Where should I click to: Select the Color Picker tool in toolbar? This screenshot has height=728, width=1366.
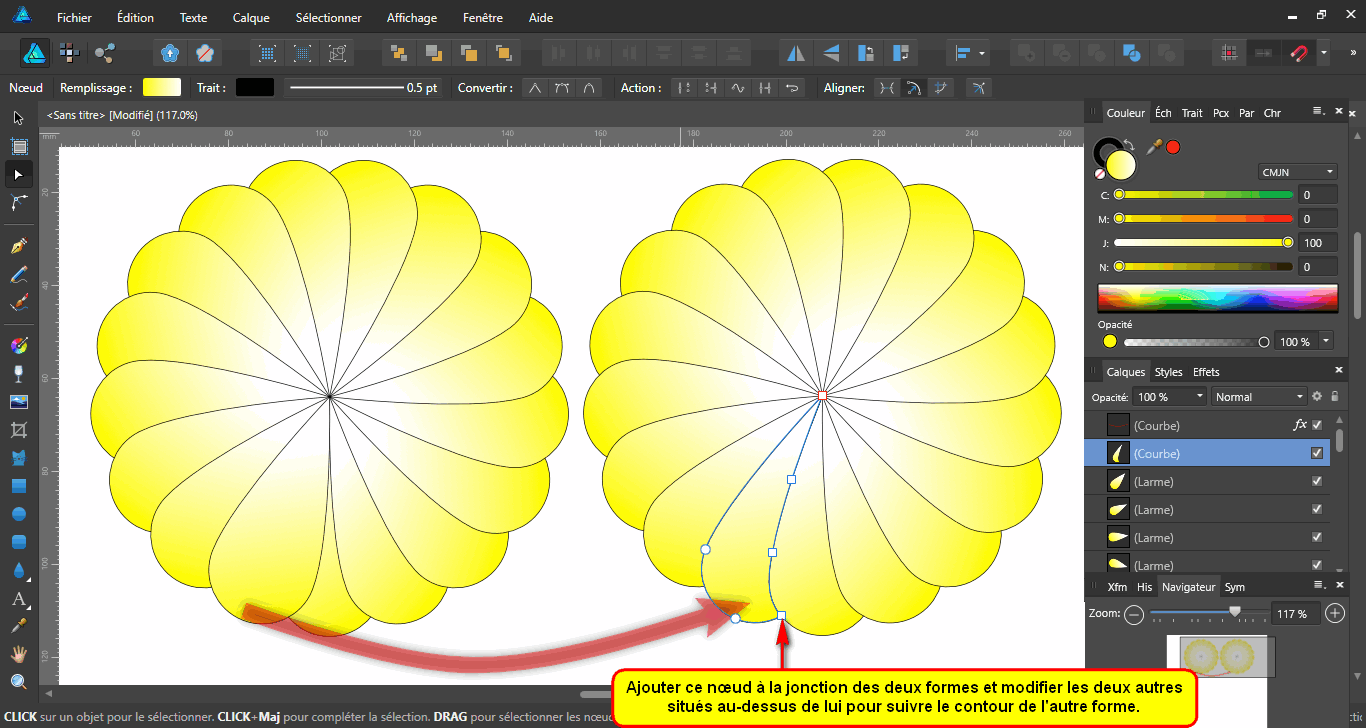pos(18,626)
